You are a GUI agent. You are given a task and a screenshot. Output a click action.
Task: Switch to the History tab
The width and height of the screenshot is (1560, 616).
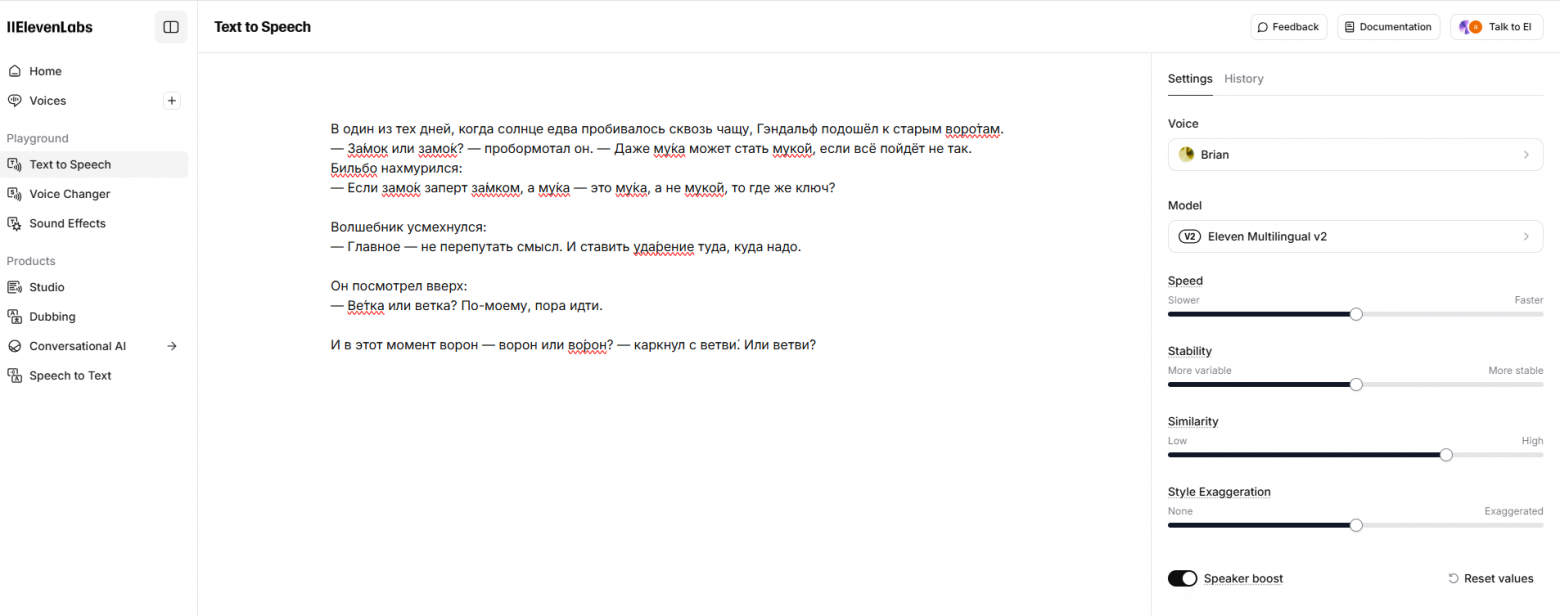pos(1244,79)
